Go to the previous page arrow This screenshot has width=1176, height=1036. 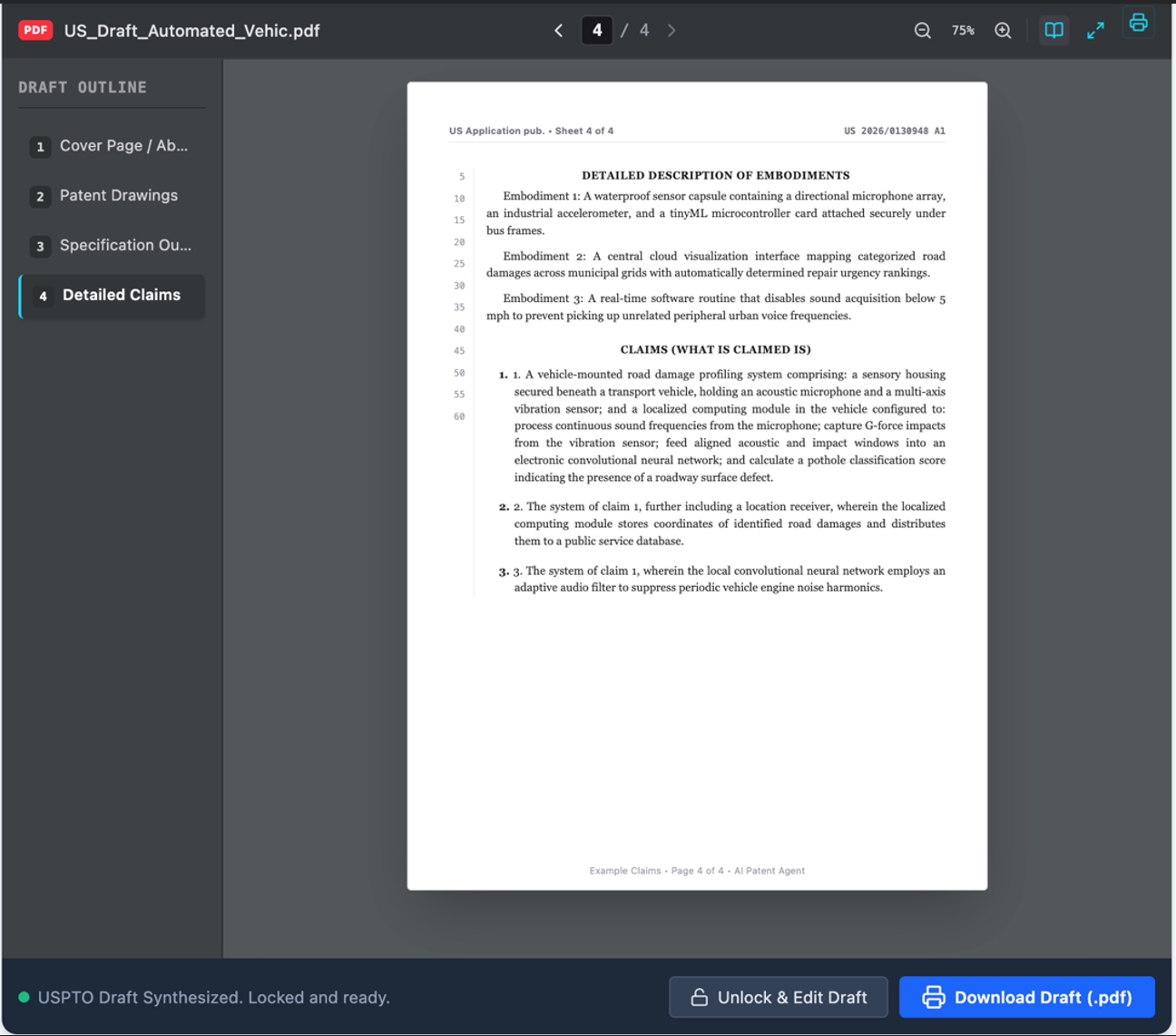click(558, 30)
